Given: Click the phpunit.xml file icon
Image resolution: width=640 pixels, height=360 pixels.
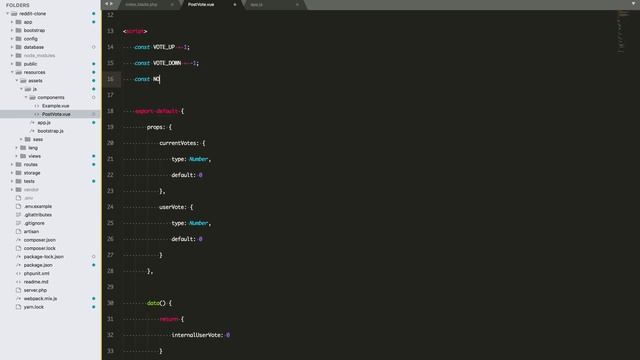Looking at the screenshot, I should coord(18,273).
